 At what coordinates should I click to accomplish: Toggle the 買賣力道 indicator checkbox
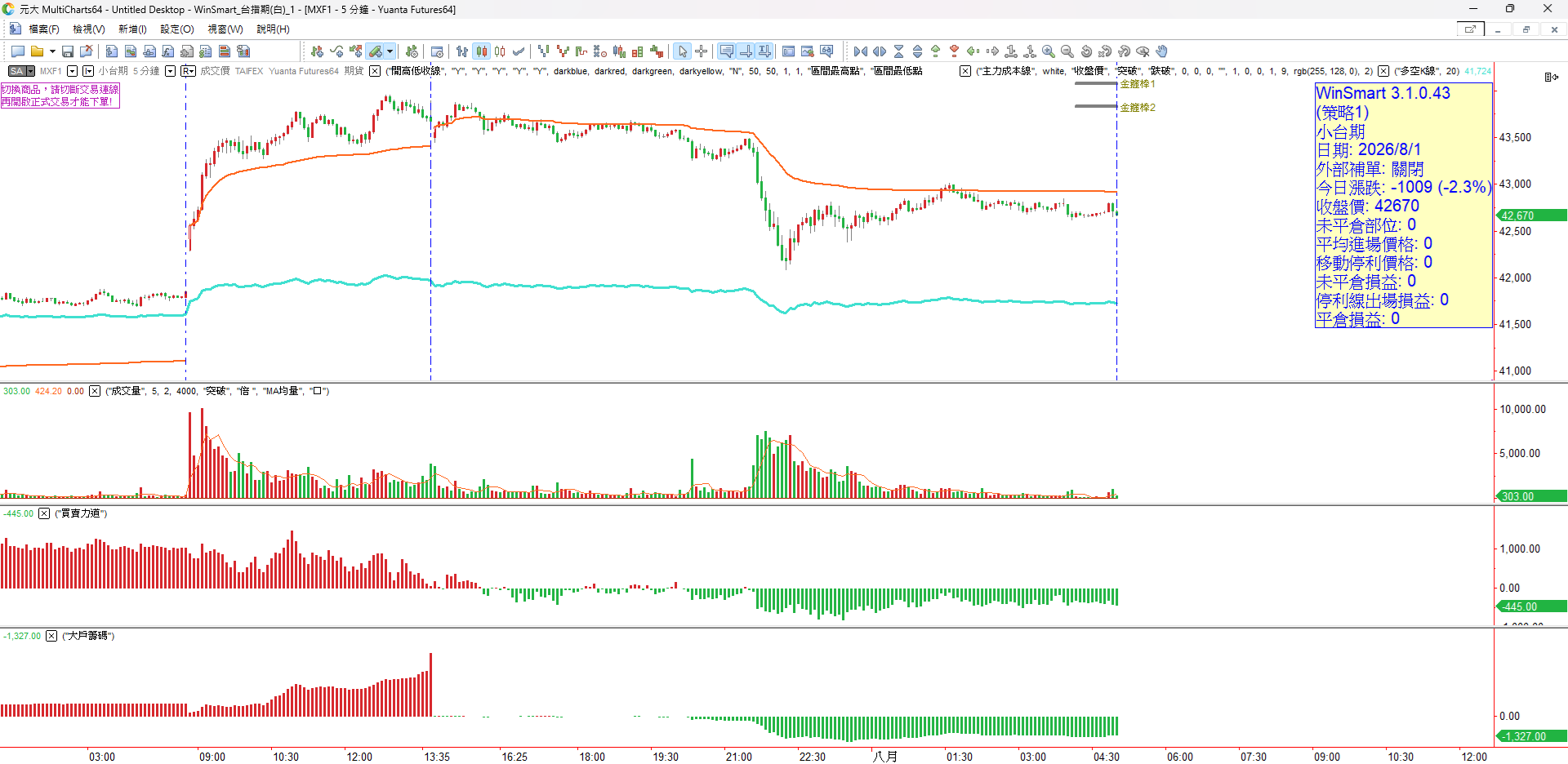click(x=44, y=513)
